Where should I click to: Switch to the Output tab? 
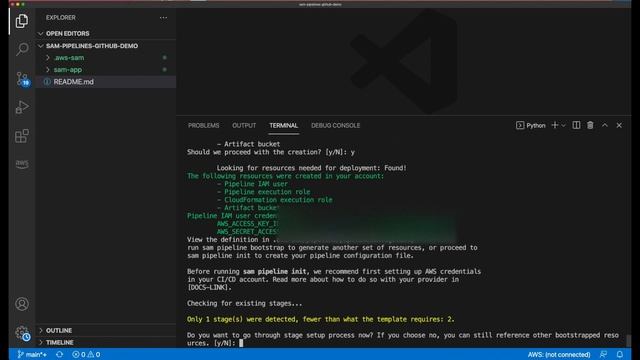(x=244, y=125)
